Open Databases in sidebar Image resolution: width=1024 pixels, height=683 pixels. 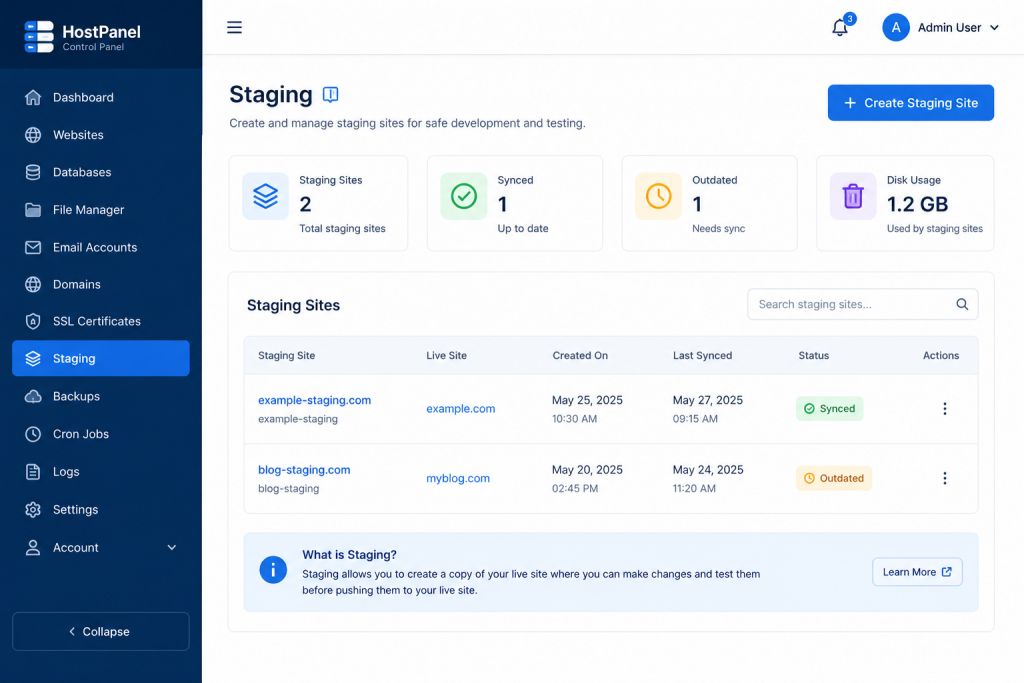pyautogui.click(x=101, y=172)
